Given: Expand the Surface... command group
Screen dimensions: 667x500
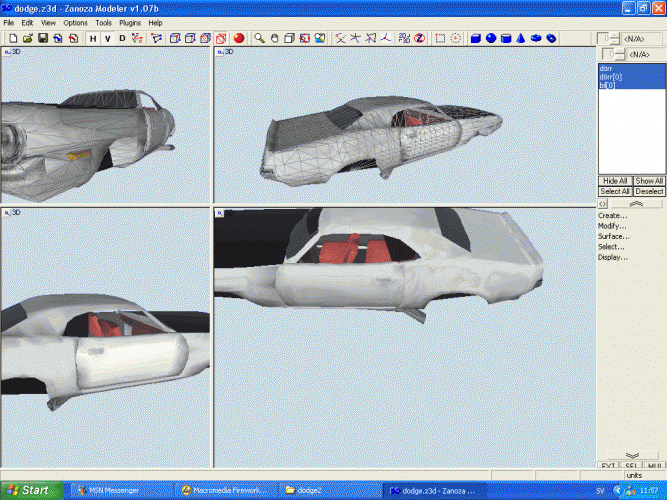Looking at the screenshot, I should pyautogui.click(x=613, y=236).
